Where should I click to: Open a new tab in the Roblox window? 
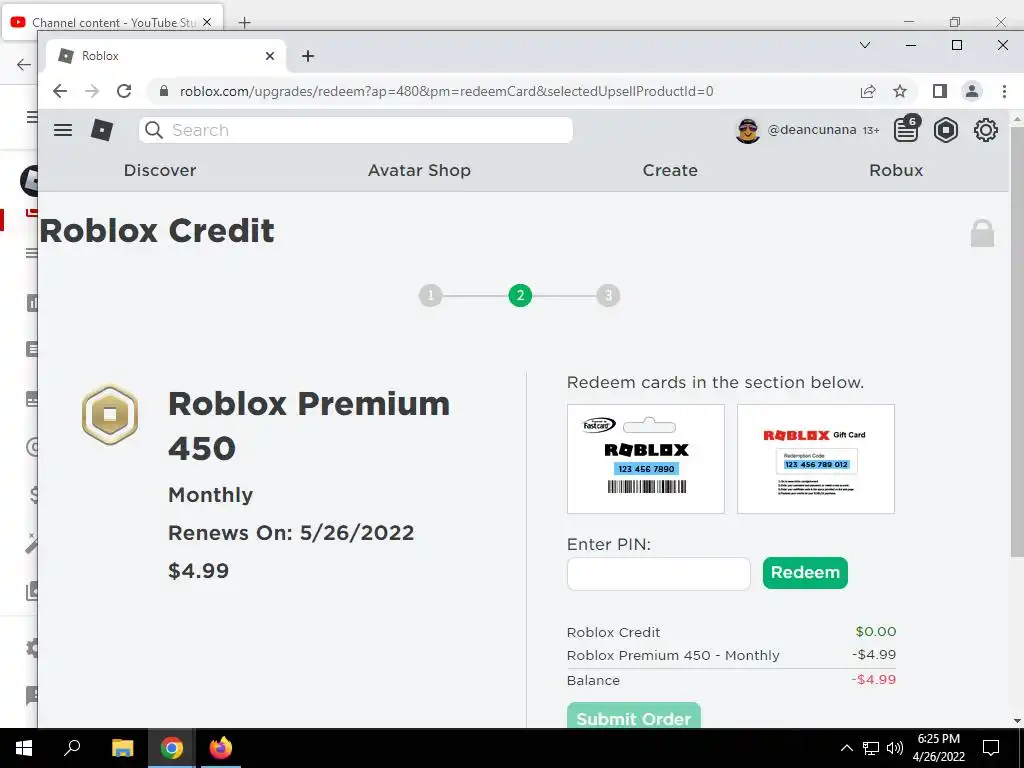[308, 56]
